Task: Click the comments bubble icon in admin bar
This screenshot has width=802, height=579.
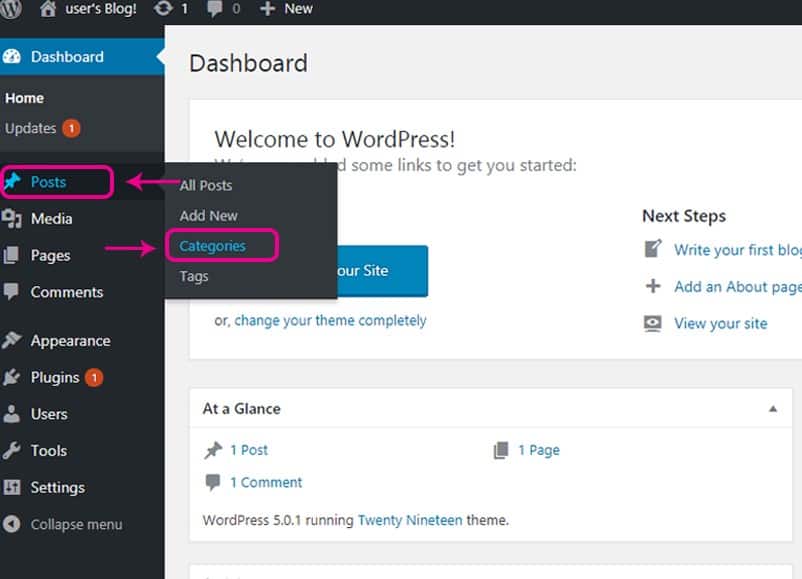Action: click(215, 9)
